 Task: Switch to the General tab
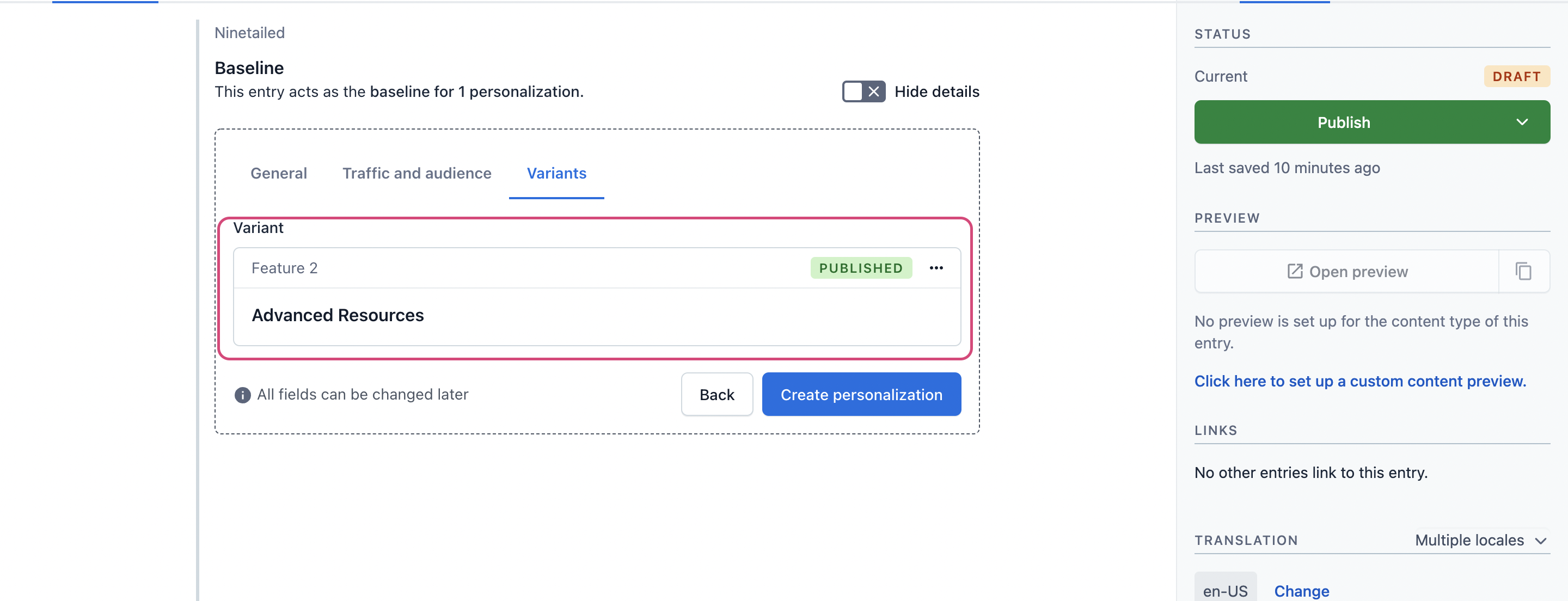coord(279,174)
